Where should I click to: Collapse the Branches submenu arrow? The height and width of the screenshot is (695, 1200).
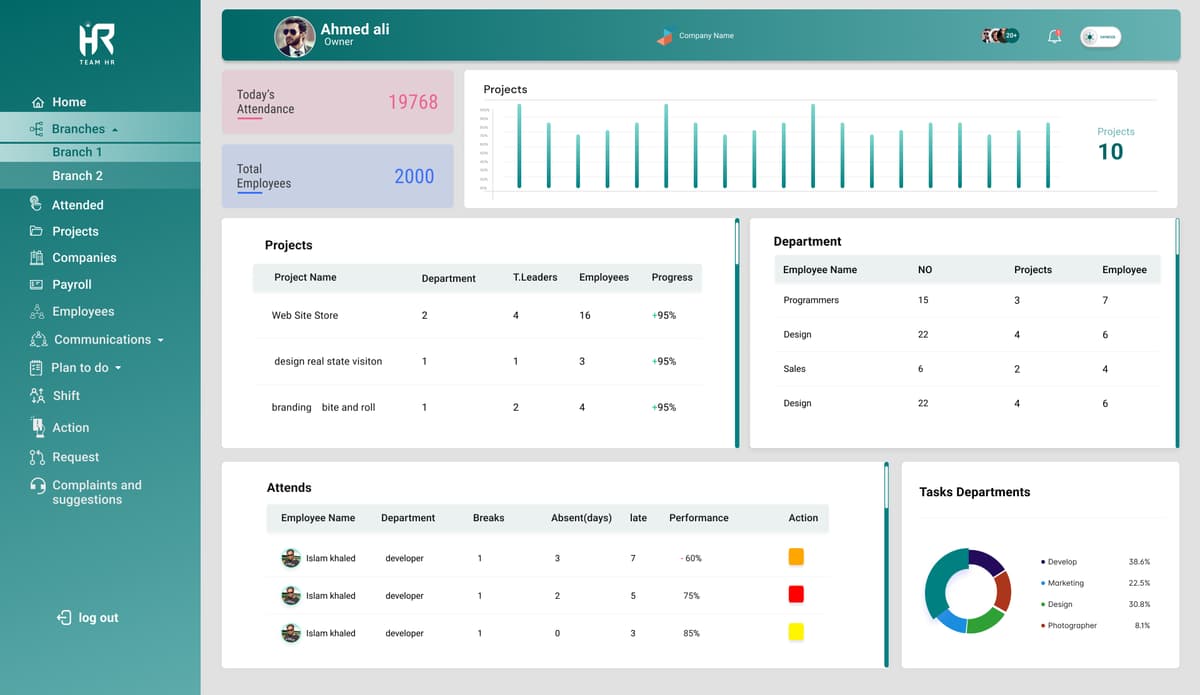(115, 130)
